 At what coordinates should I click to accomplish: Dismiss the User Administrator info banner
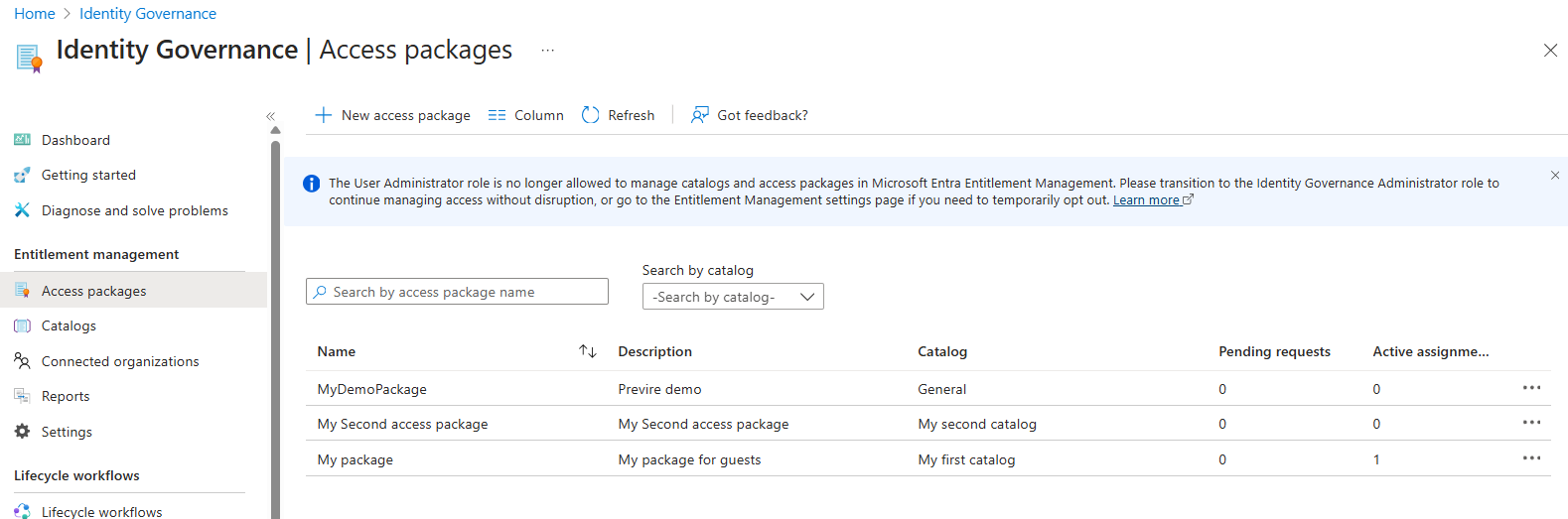(1554, 176)
